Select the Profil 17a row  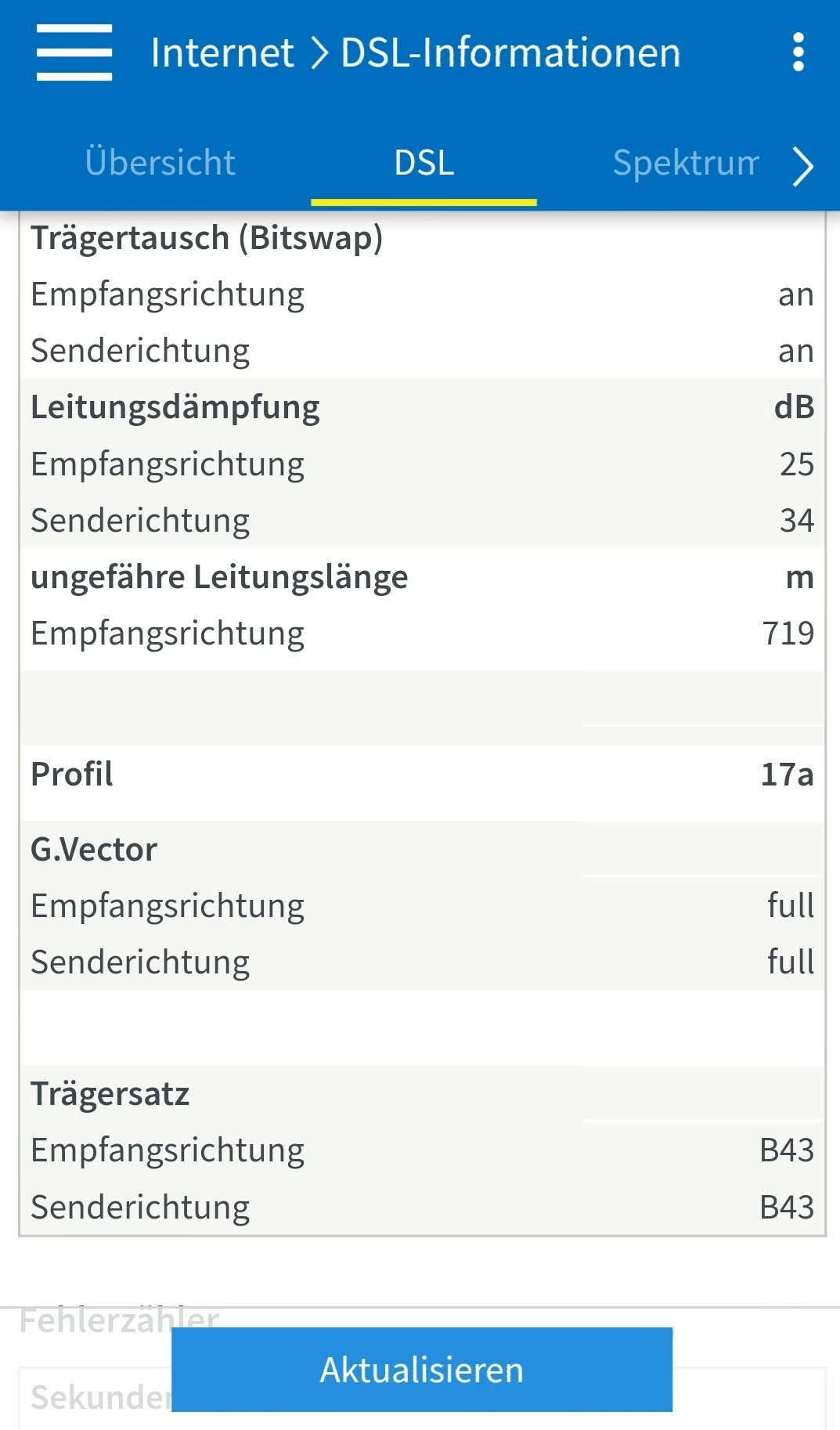pyautogui.click(x=422, y=774)
